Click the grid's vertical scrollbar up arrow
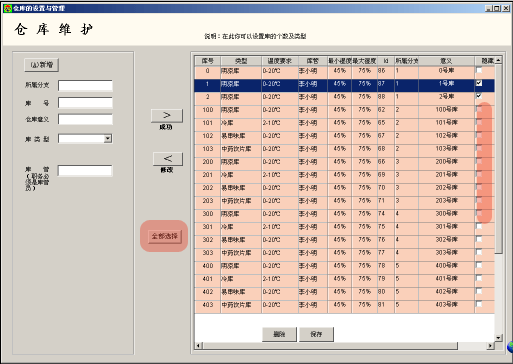 498,60
